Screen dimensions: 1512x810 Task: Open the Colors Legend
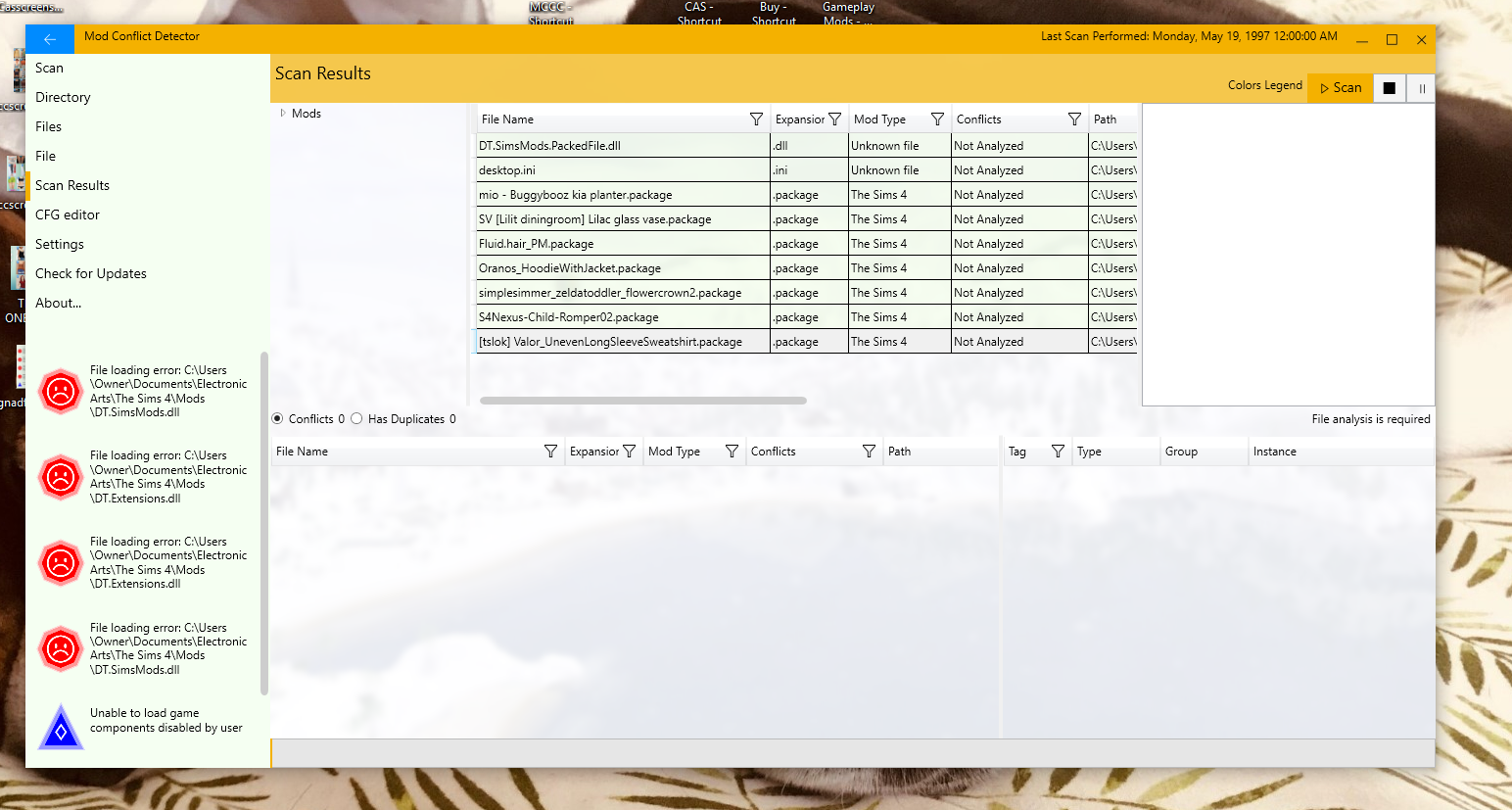coord(1264,85)
